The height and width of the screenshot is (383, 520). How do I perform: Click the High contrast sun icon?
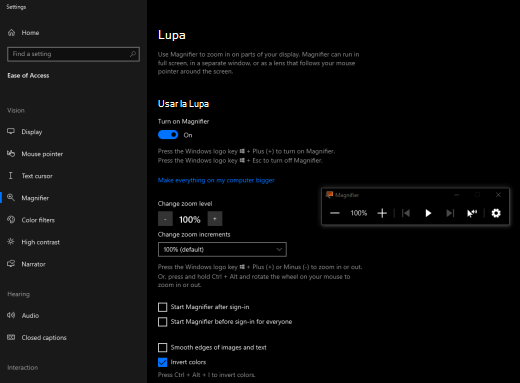tap(11, 241)
